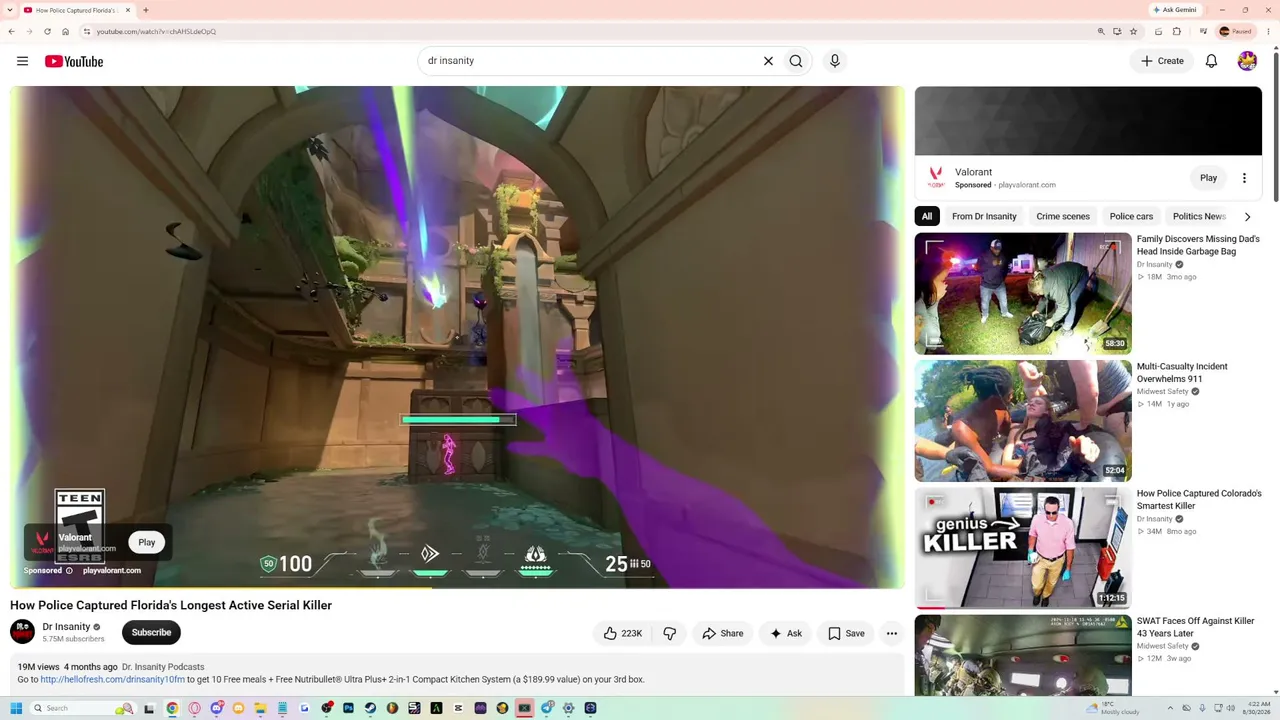Subscribe to Dr Insanity
1280x720 pixels.
pyautogui.click(x=151, y=632)
